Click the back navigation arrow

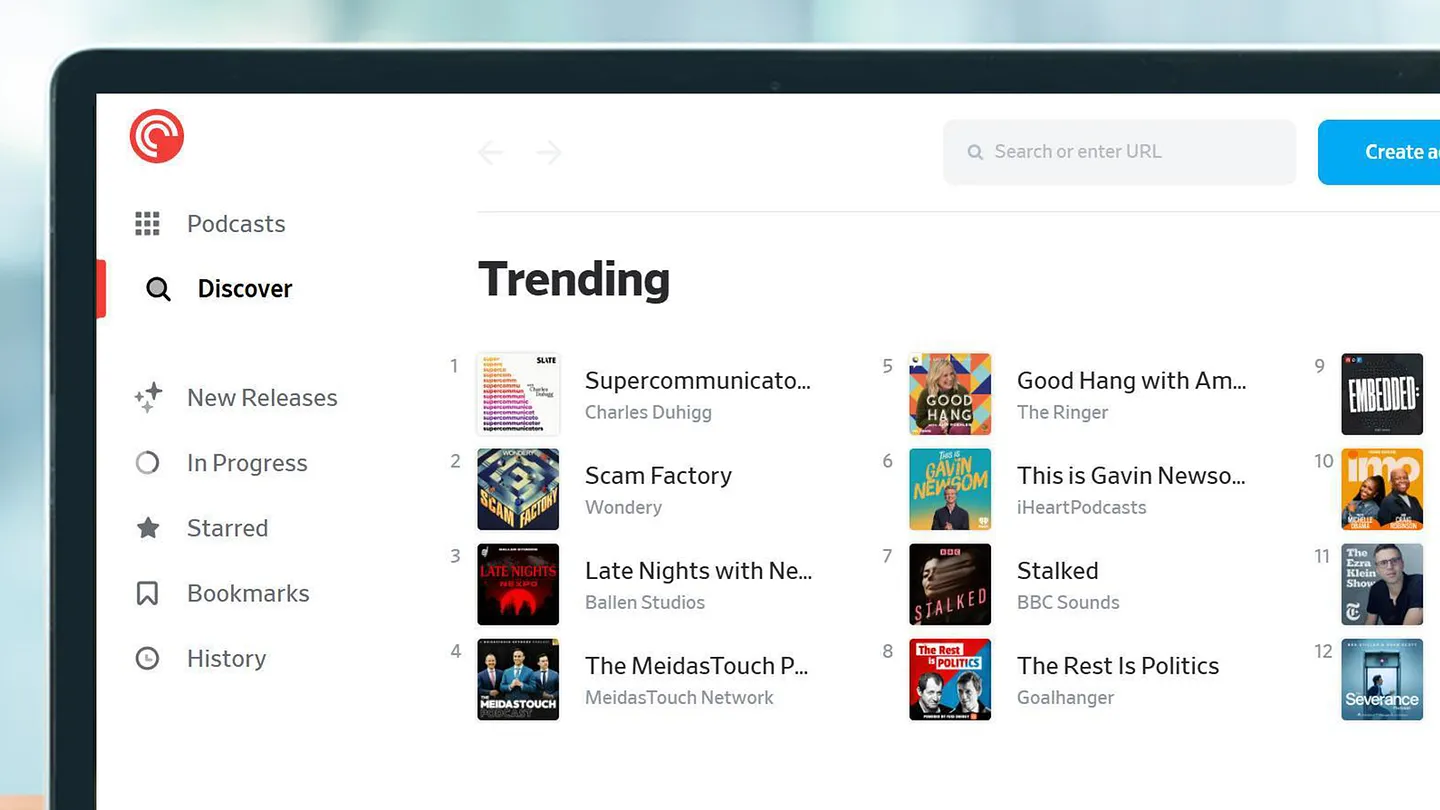[x=490, y=152]
